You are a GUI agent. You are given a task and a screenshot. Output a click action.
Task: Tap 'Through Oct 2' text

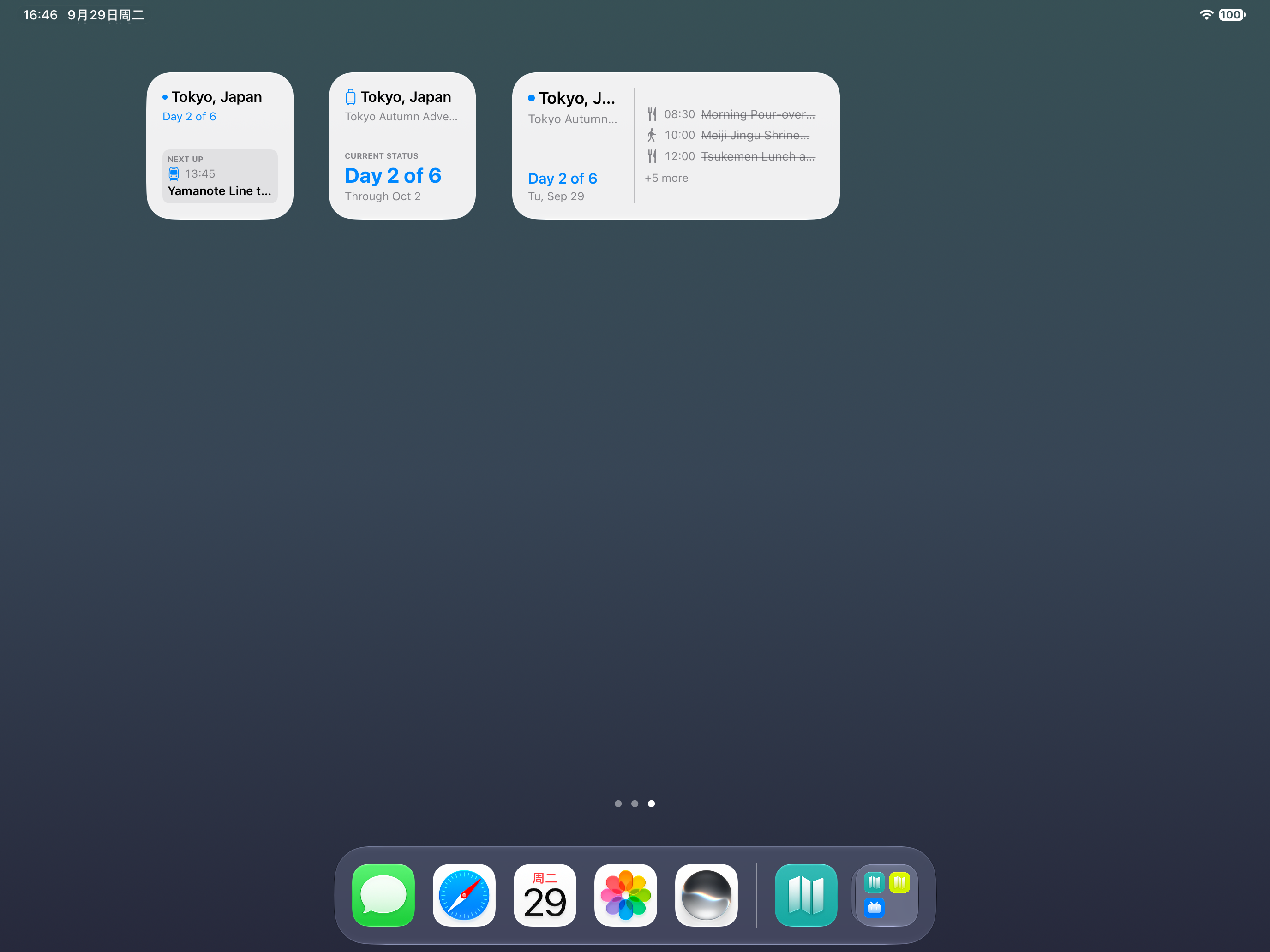coord(383,196)
